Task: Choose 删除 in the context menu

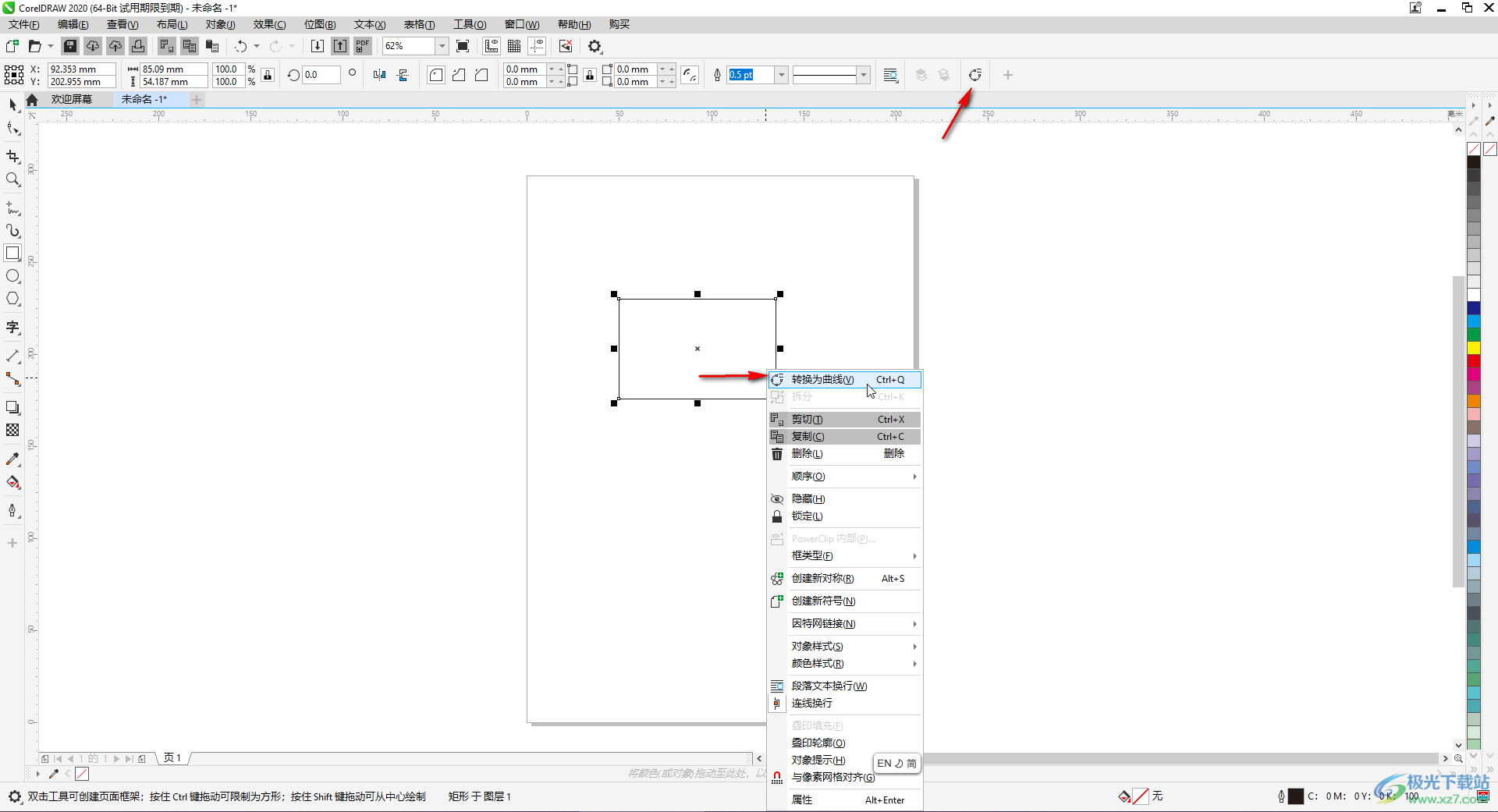Action: pyautogui.click(x=845, y=453)
